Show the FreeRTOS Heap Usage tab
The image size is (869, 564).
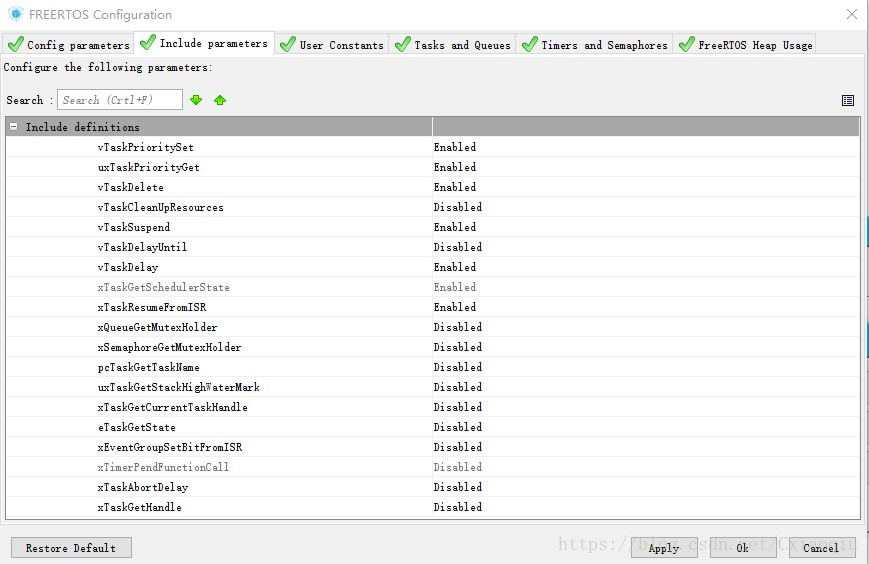[745, 44]
